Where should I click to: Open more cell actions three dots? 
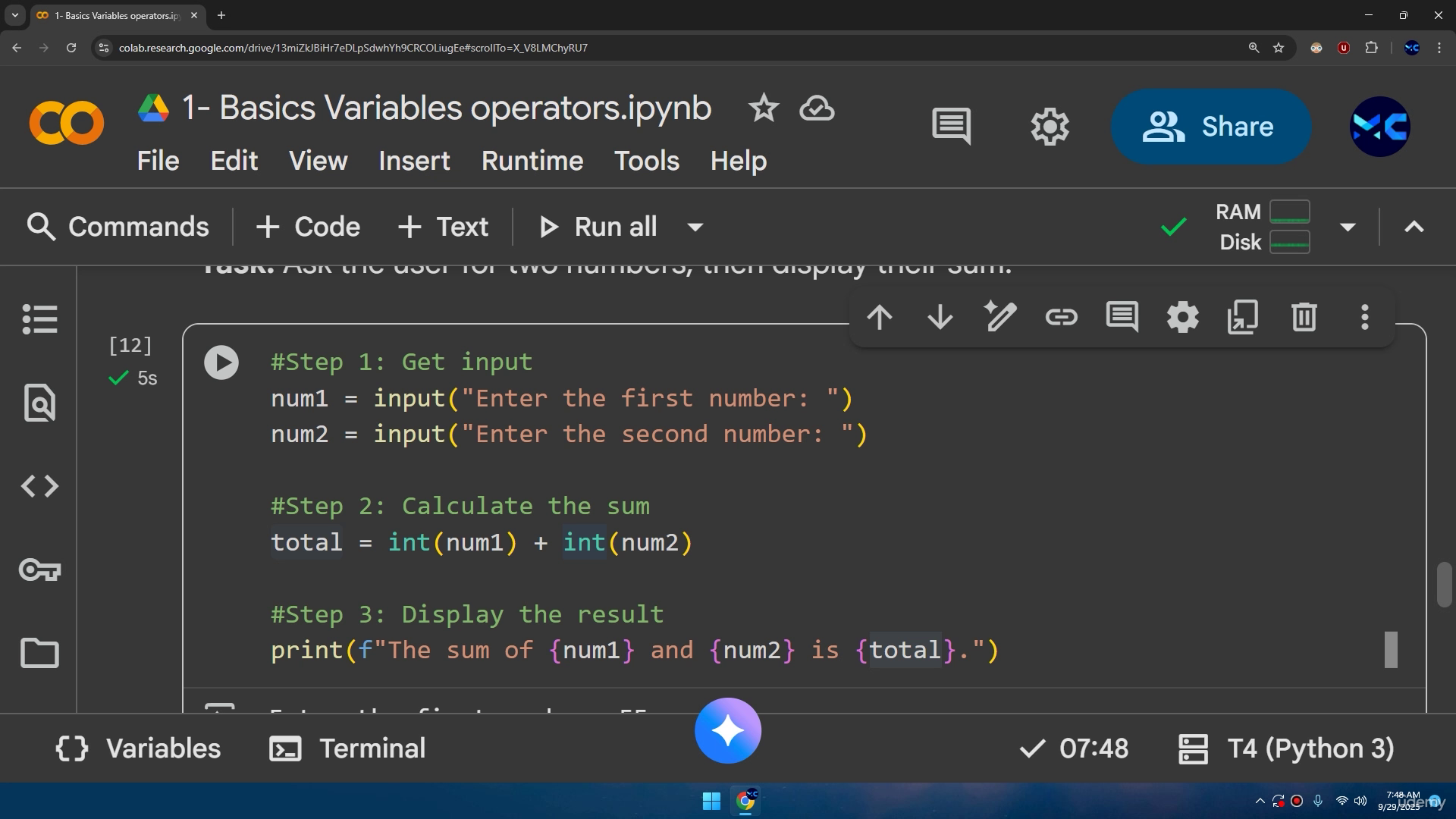pyautogui.click(x=1365, y=317)
